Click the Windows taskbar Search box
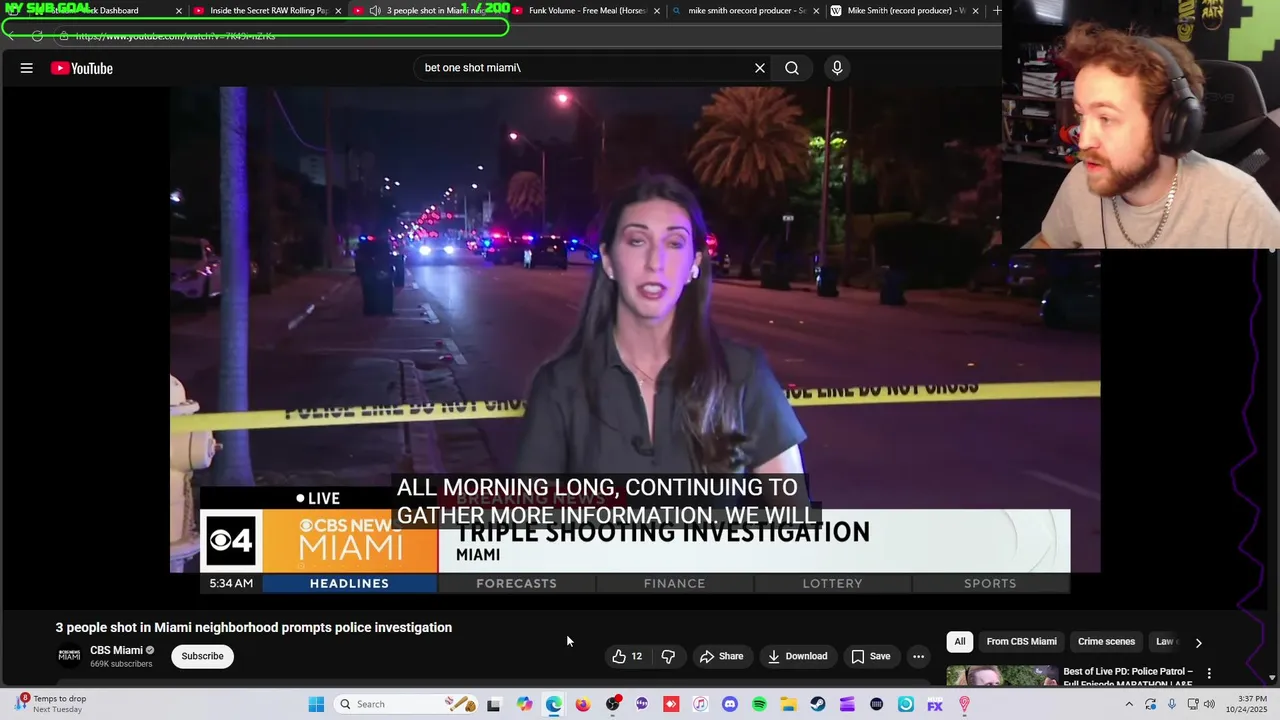The height and width of the screenshot is (720, 1280). pos(405,704)
